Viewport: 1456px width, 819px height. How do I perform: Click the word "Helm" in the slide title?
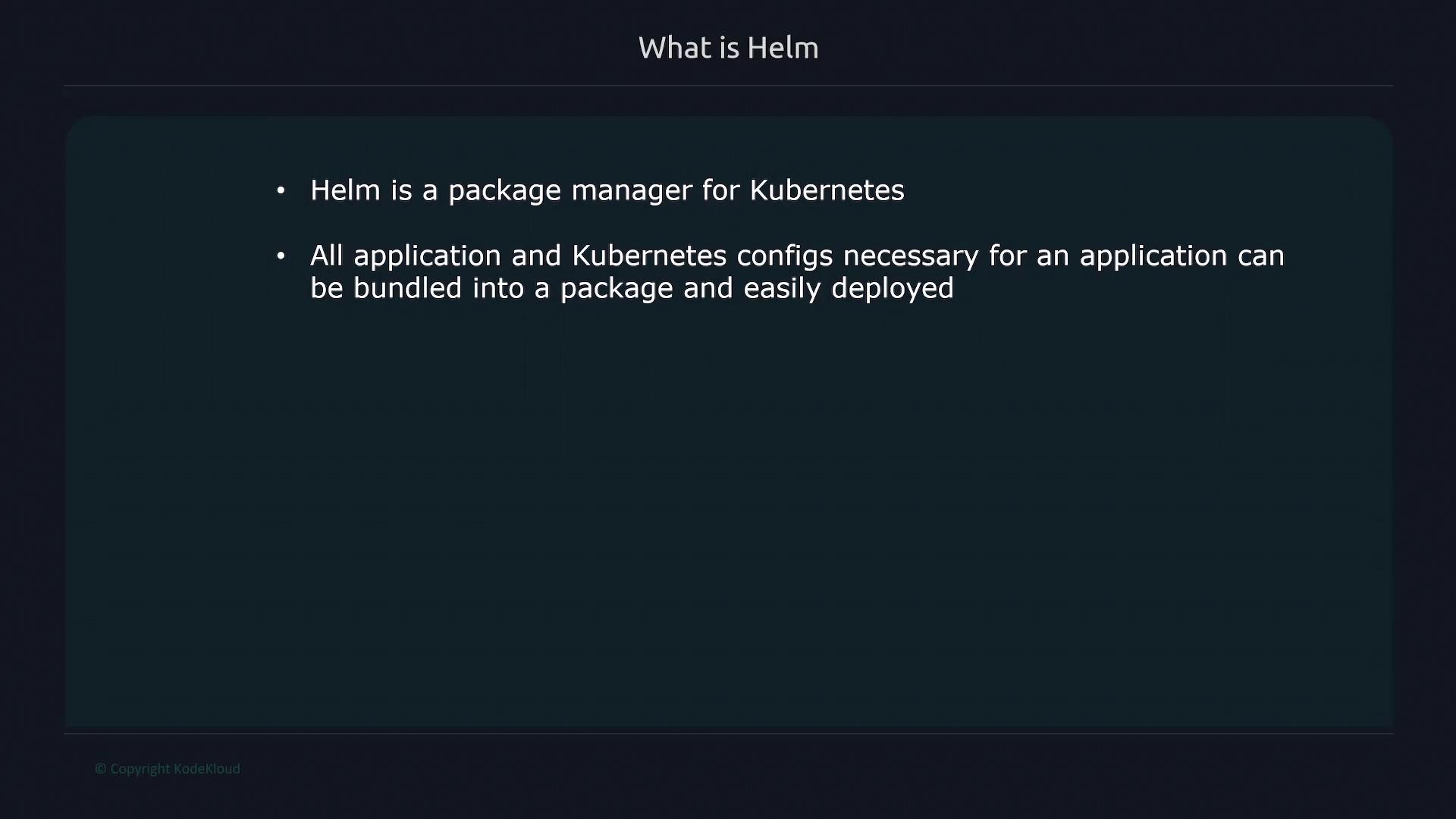tap(783, 48)
